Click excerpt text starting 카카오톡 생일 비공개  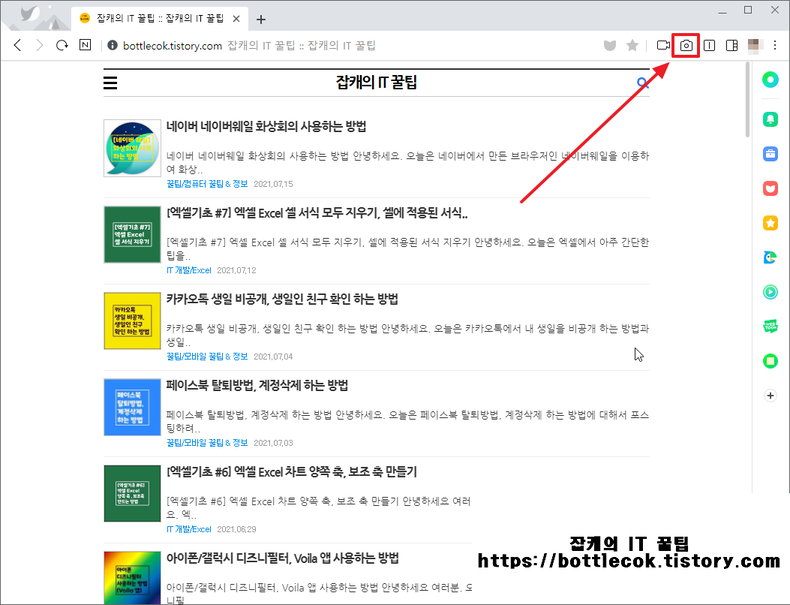pos(408,335)
